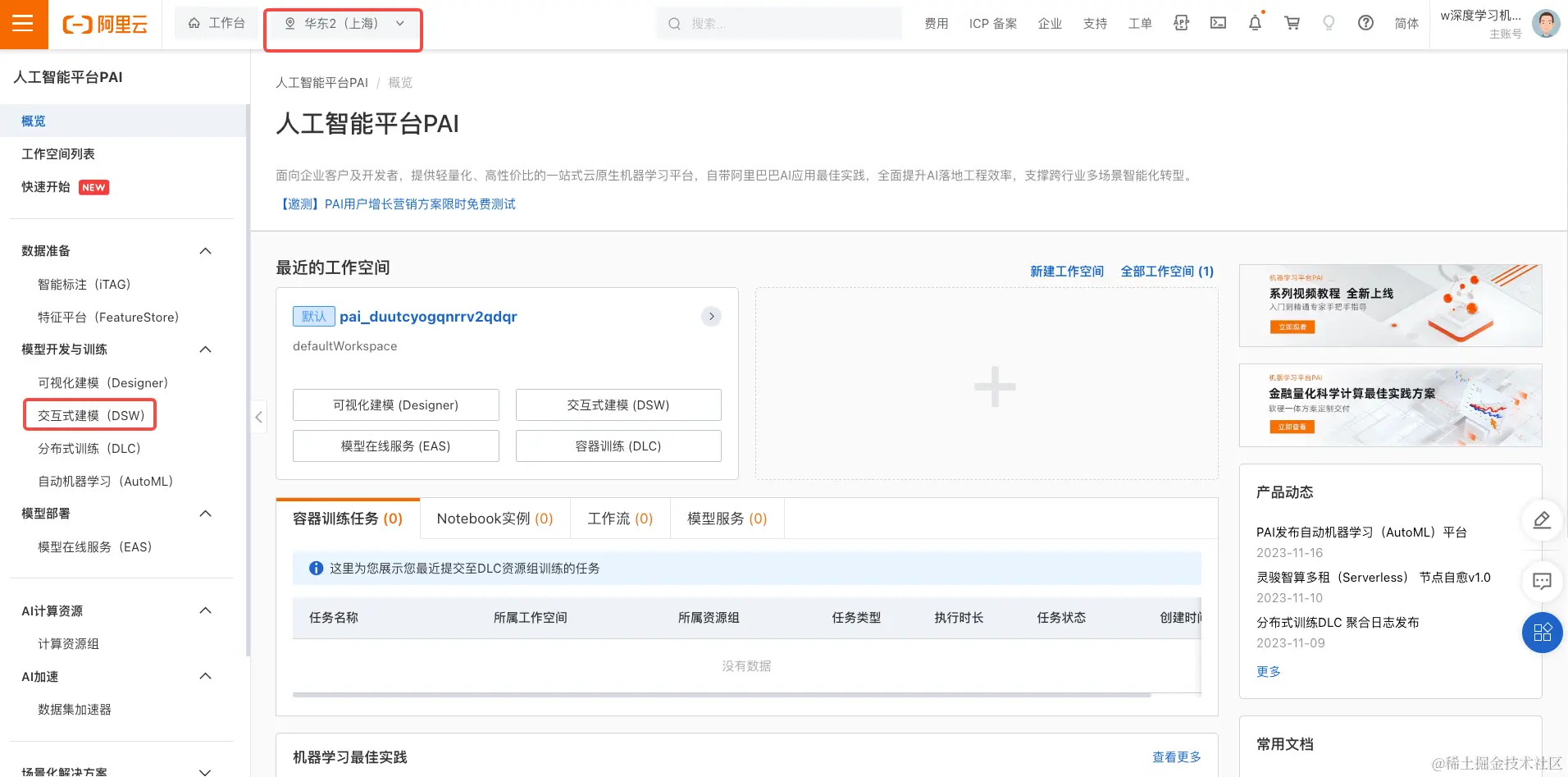Add a workspace with the plus card
The width and height of the screenshot is (1568, 777).
point(987,383)
